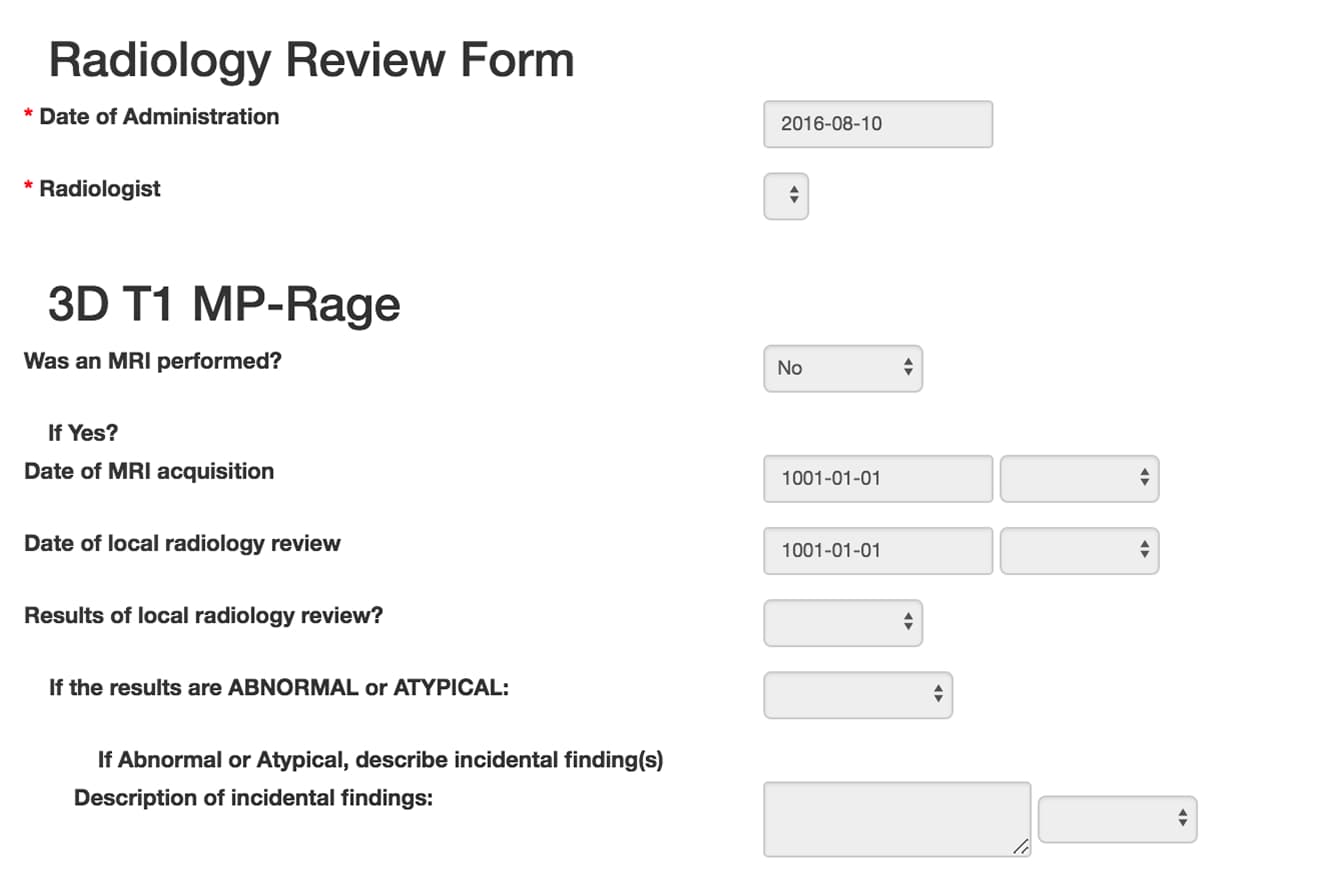Click the arrows icon in the 'No' MRI dropdown
1320x894 pixels.
(x=908, y=368)
